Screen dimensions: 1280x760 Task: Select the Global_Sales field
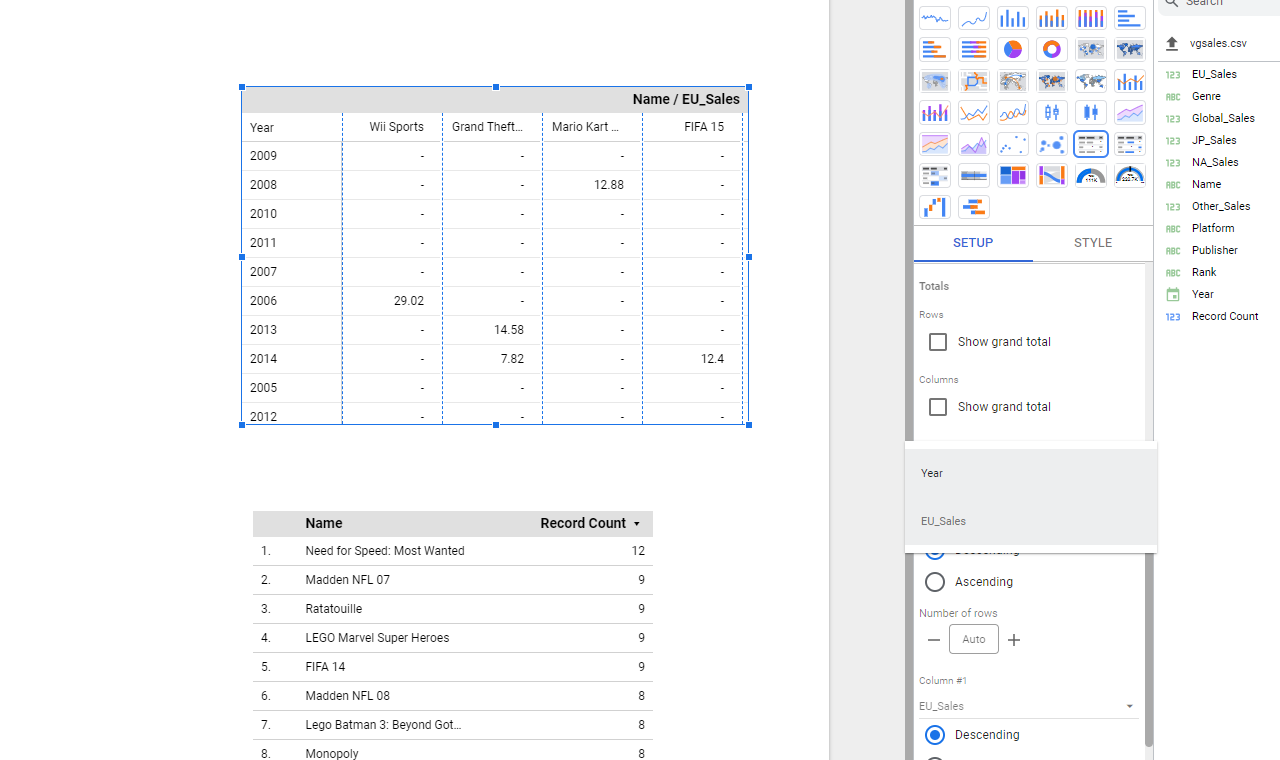1222,118
